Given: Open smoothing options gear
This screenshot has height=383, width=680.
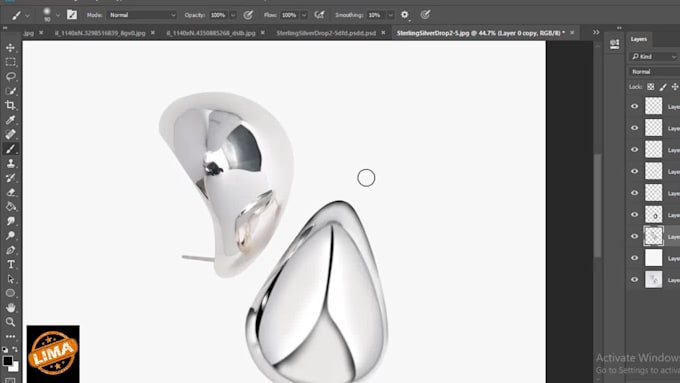Looking at the screenshot, I should 405,15.
